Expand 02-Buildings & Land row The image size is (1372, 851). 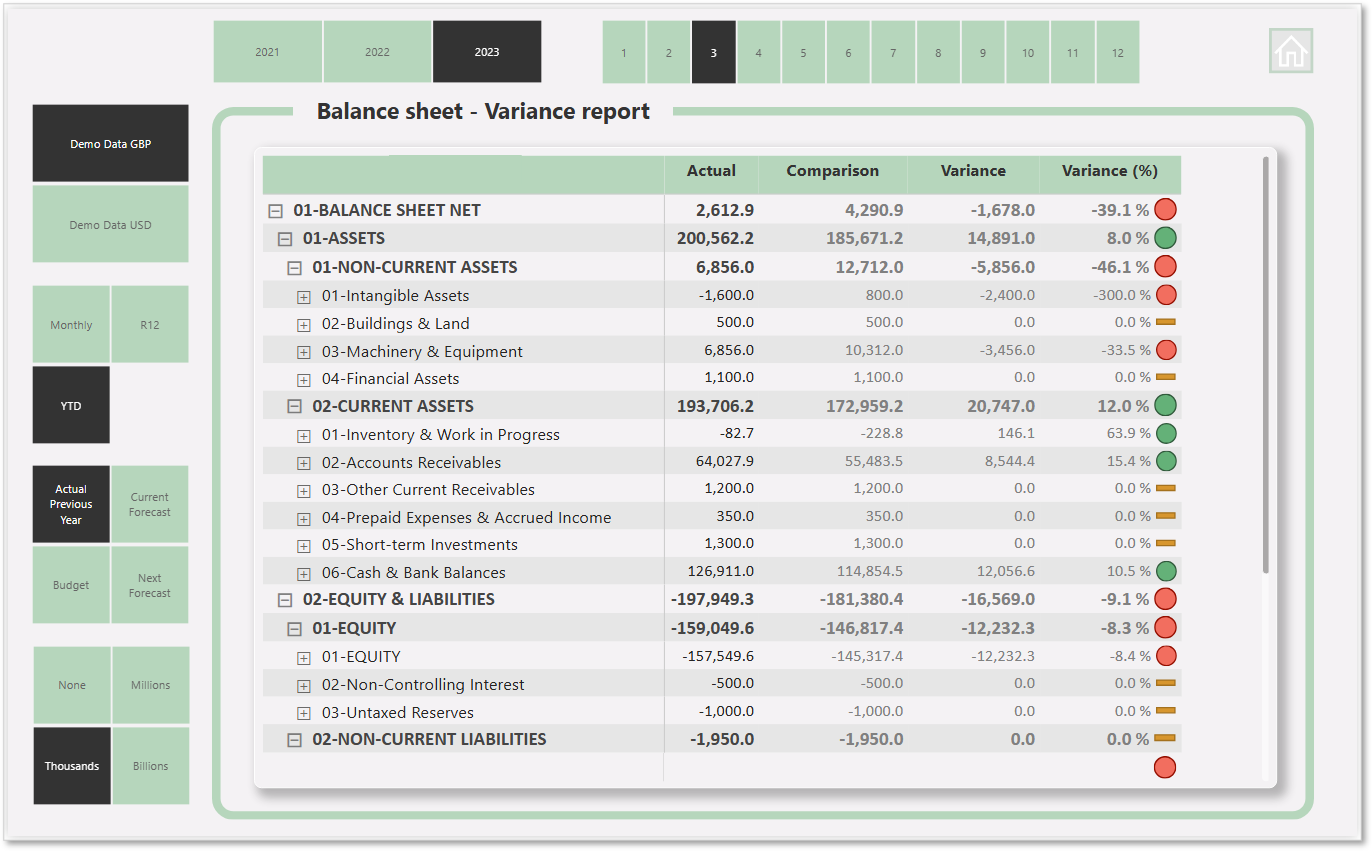[304, 325]
